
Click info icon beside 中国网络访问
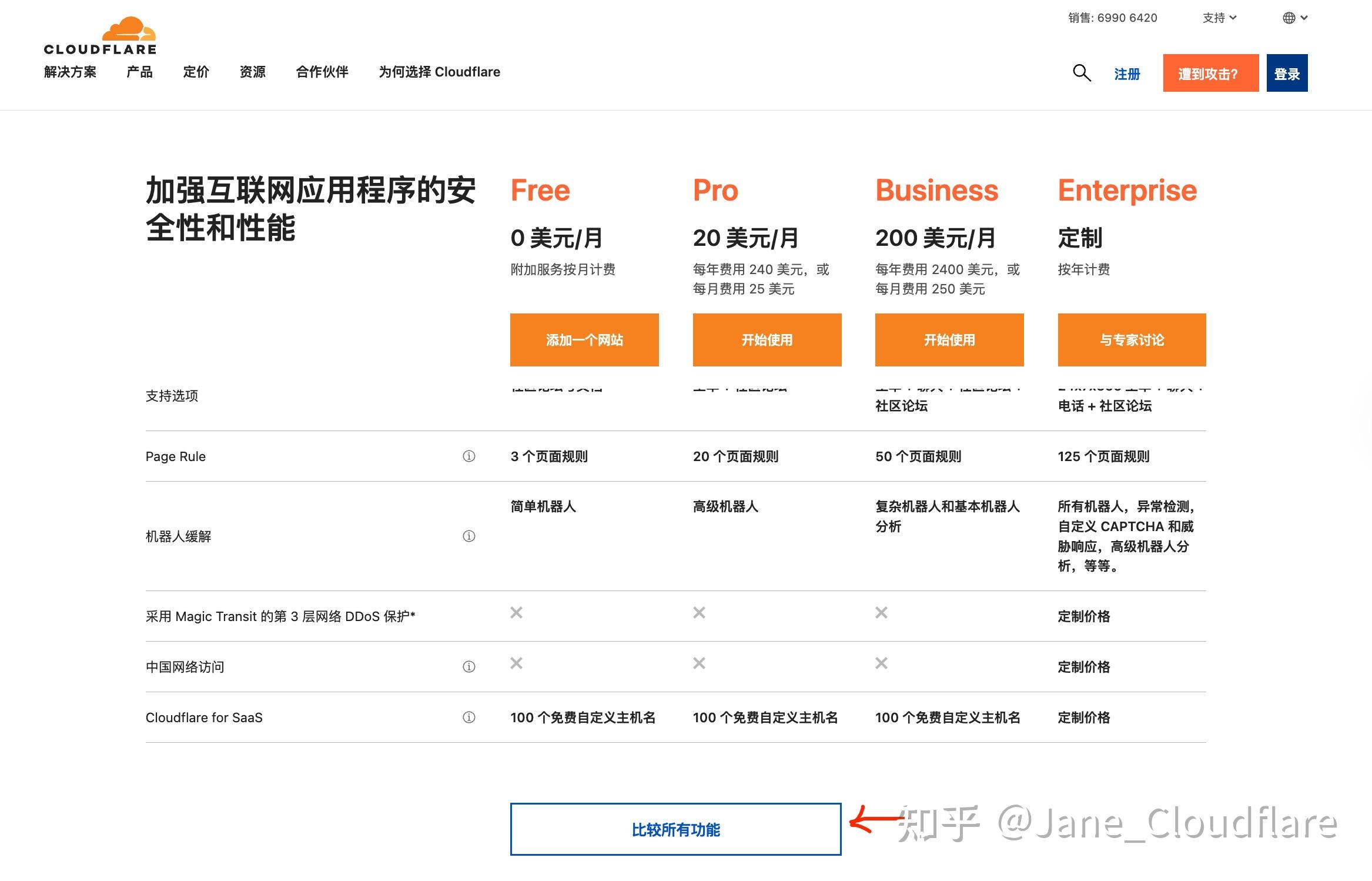tap(469, 667)
